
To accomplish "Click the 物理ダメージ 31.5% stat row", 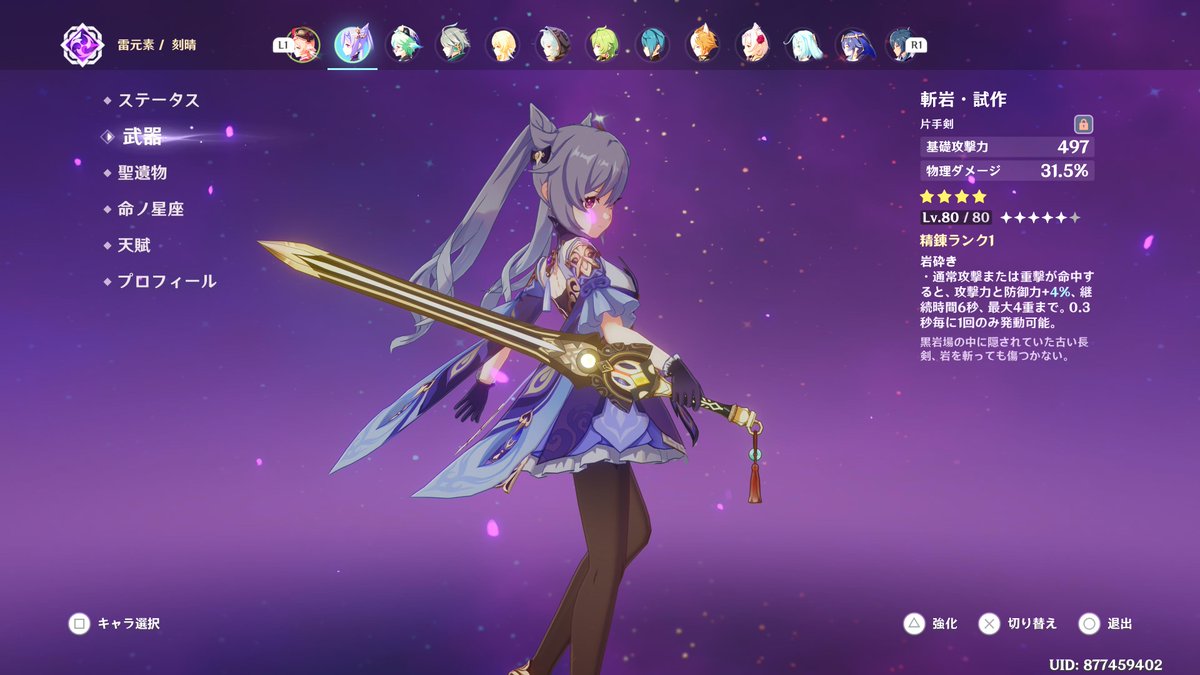I will [1006, 171].
